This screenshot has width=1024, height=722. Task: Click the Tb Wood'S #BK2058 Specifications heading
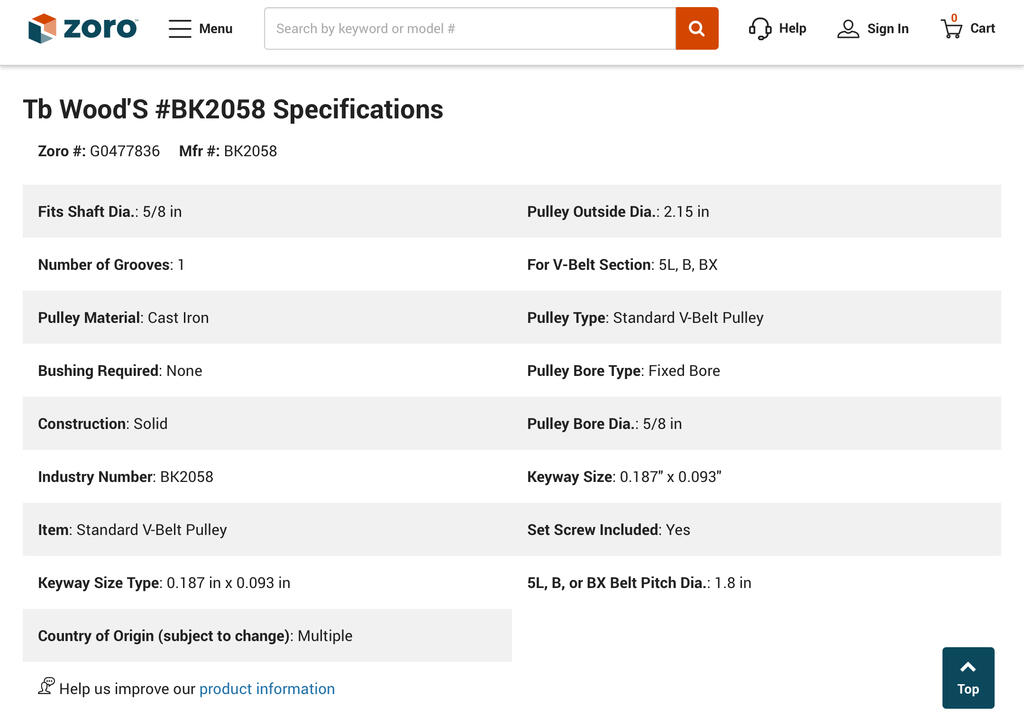point(233,110)
